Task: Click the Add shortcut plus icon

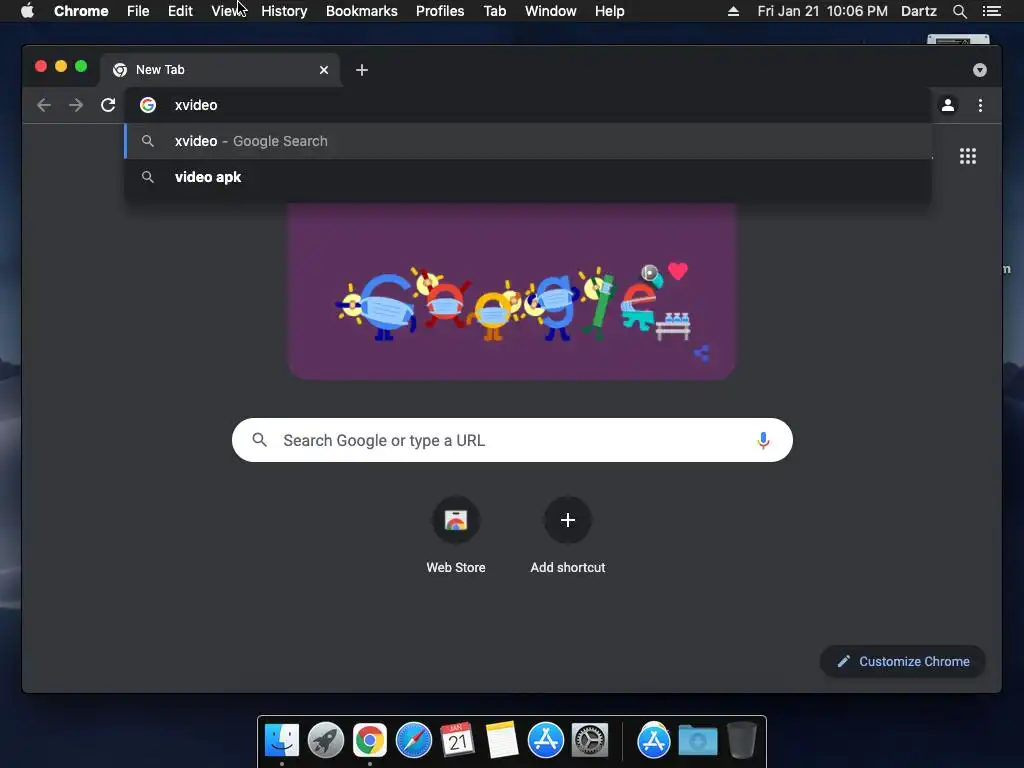Action: [x=568, y=520]
